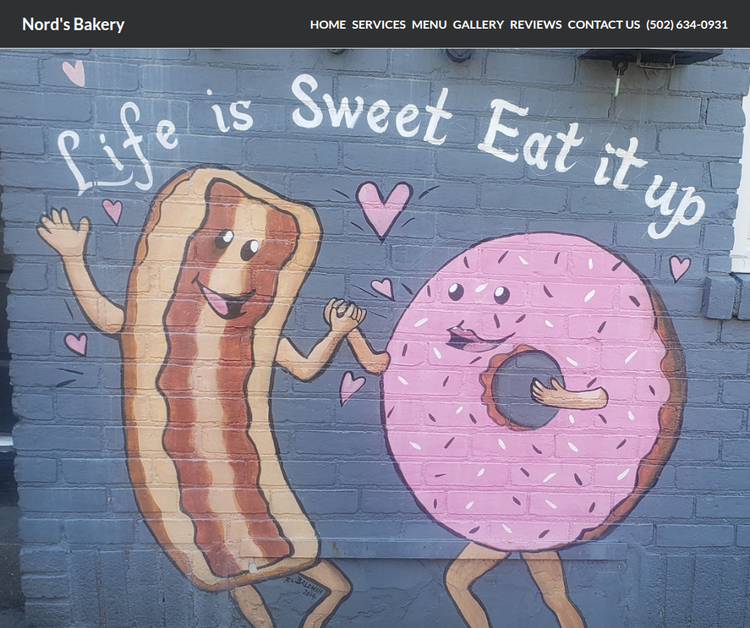The image size is (750, 628).
Task: Navigate to the GALLERY page
Action: 478,24
